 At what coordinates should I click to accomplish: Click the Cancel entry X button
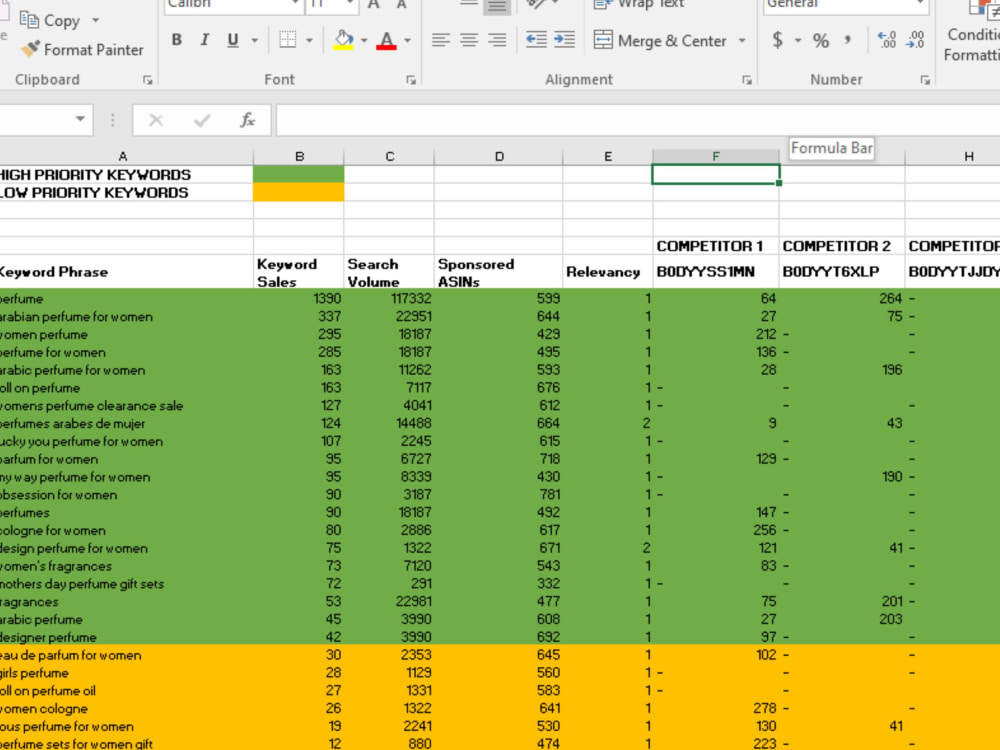pos(156,120)
